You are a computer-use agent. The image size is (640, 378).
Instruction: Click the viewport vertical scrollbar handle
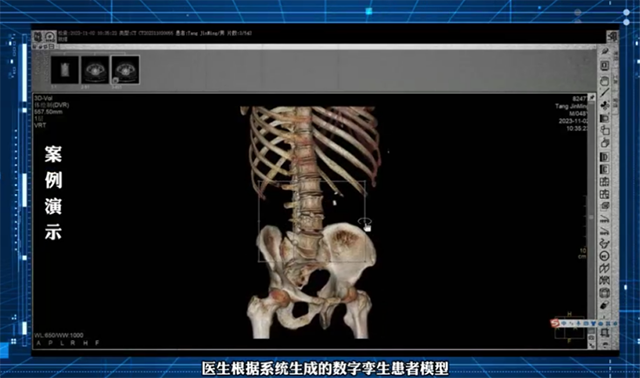click(x=591, y=217)
